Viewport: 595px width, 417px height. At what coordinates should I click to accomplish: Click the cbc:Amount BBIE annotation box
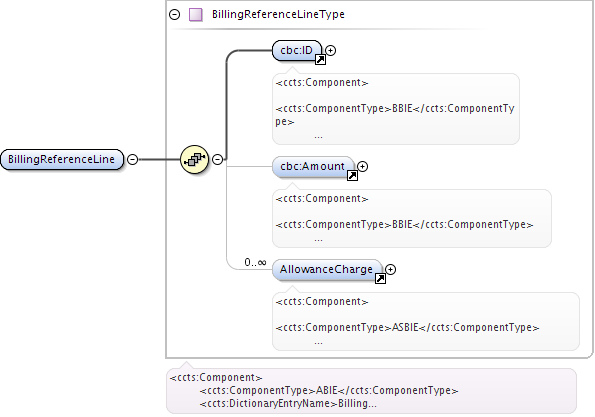coord(412,219)
